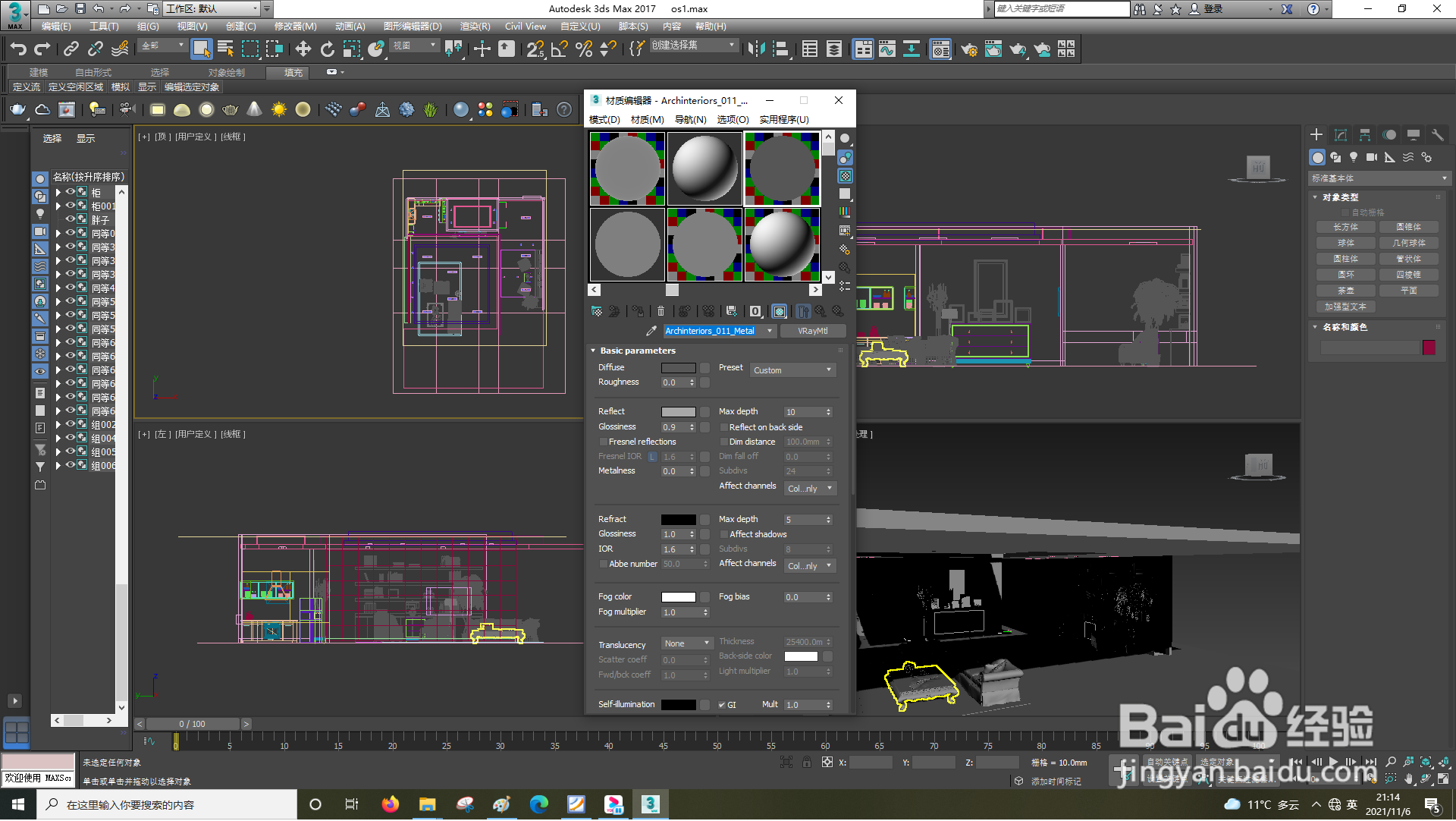Open the 导航(N) menu in material editor
This screenshot has width=1456, height=821.
690,120
